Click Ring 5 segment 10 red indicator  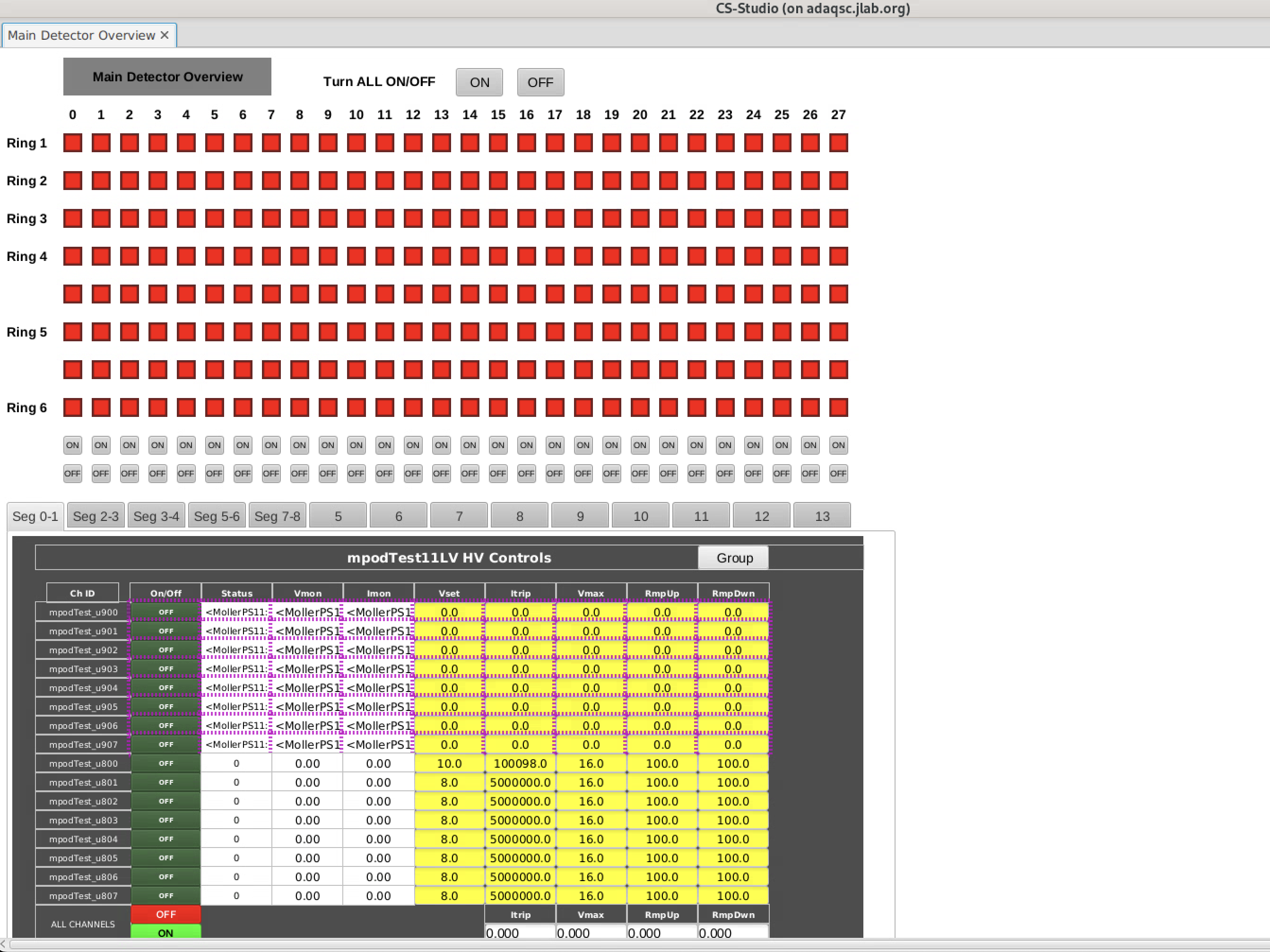point(356,332)
